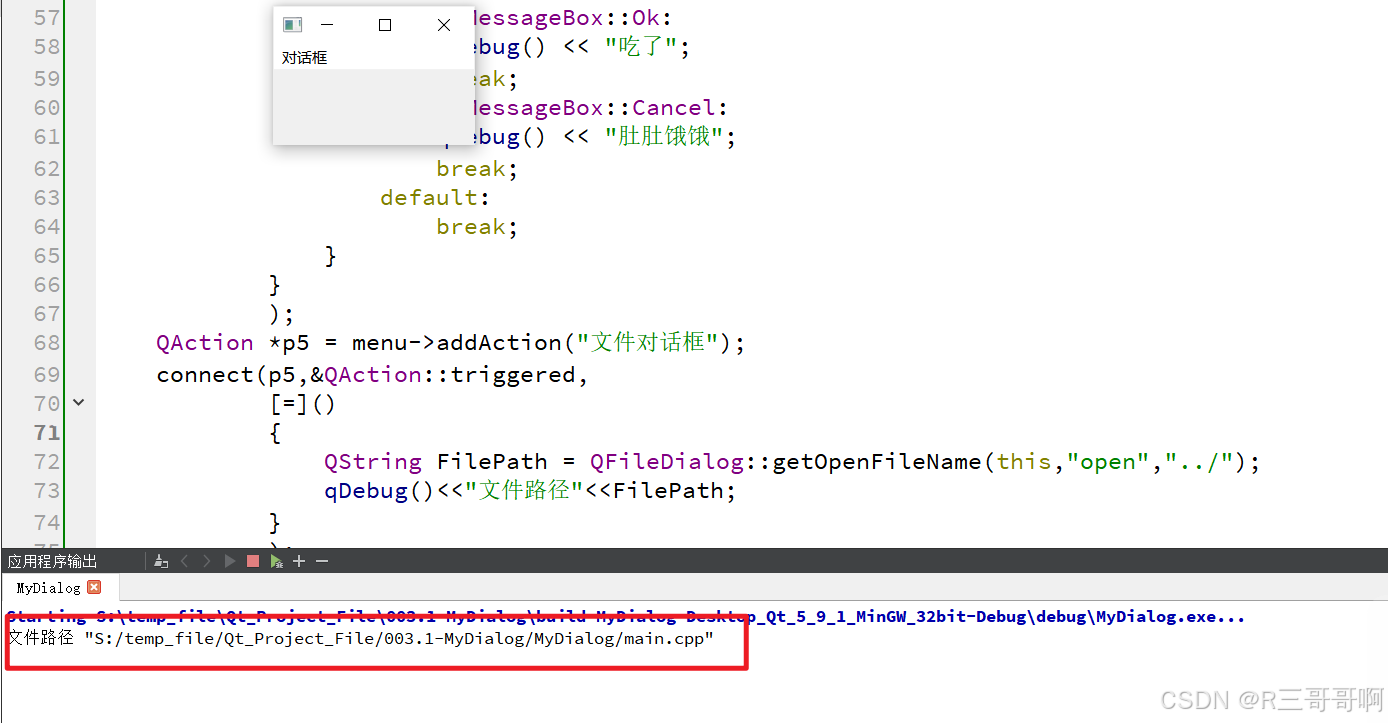Click the default: keyword line

point(435,198)
